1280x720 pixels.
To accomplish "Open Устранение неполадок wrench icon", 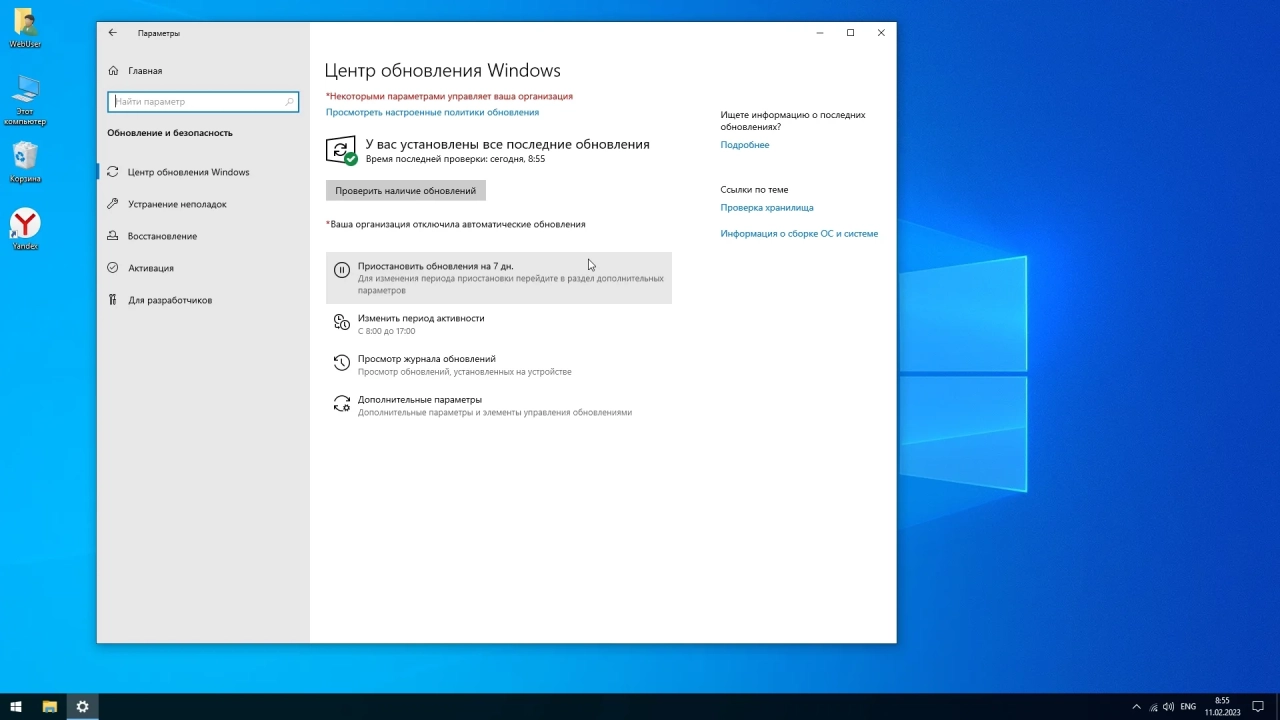I will tap(113, 204).
